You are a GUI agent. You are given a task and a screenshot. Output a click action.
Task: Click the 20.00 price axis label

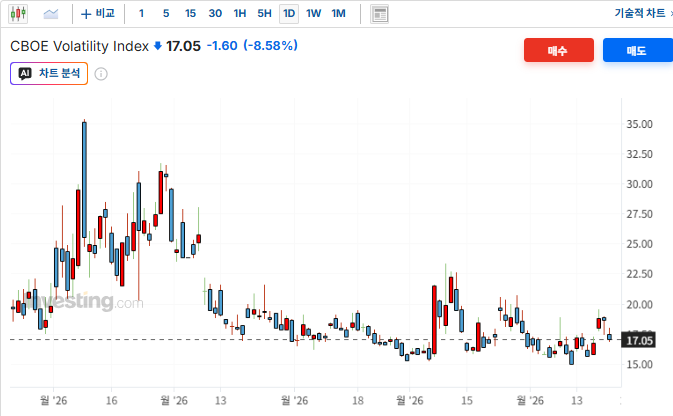click(x=639, y=304)
